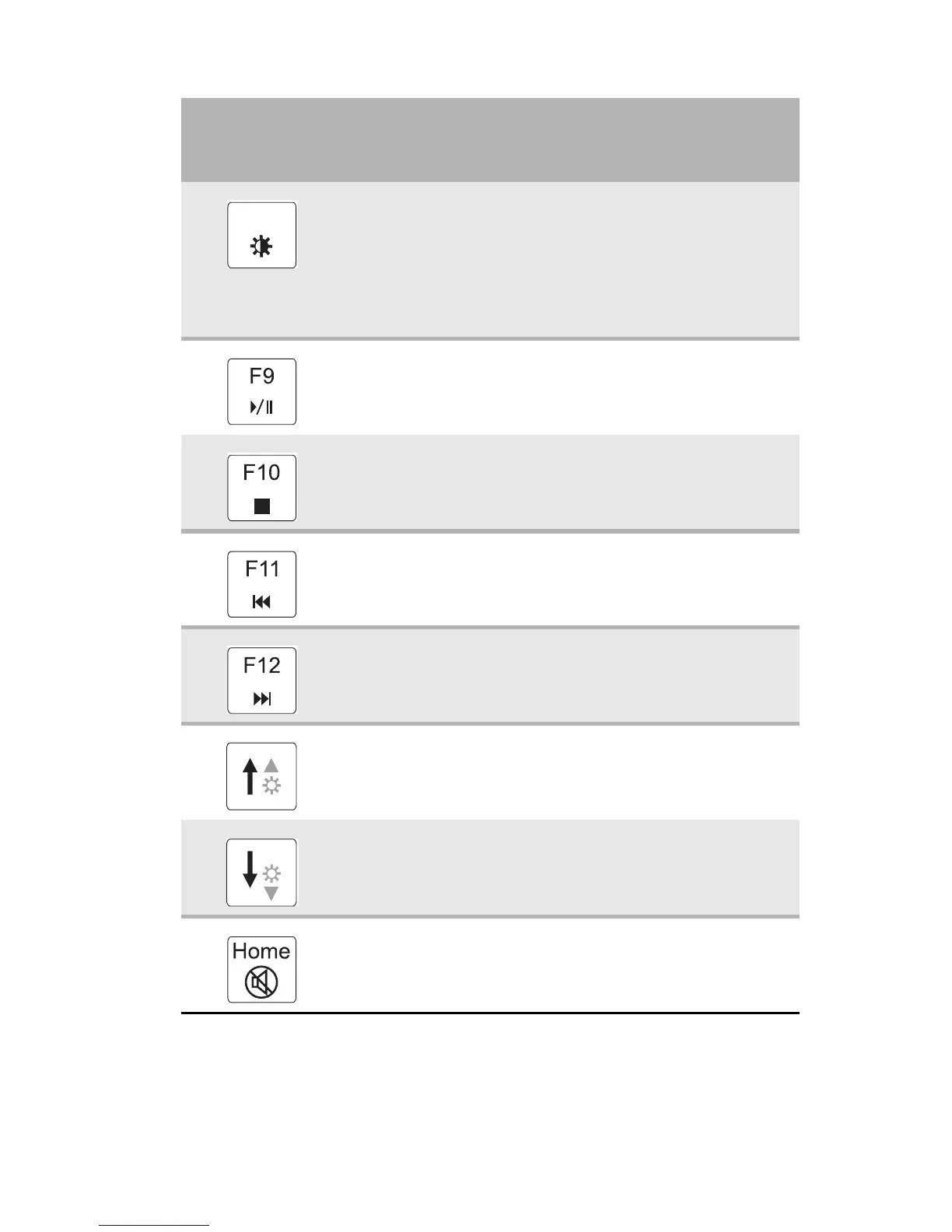Image resolution: width=952 pixels, height=1232 pixels.
Task: Click the up arrow brightness increase key
Action: 261,776
